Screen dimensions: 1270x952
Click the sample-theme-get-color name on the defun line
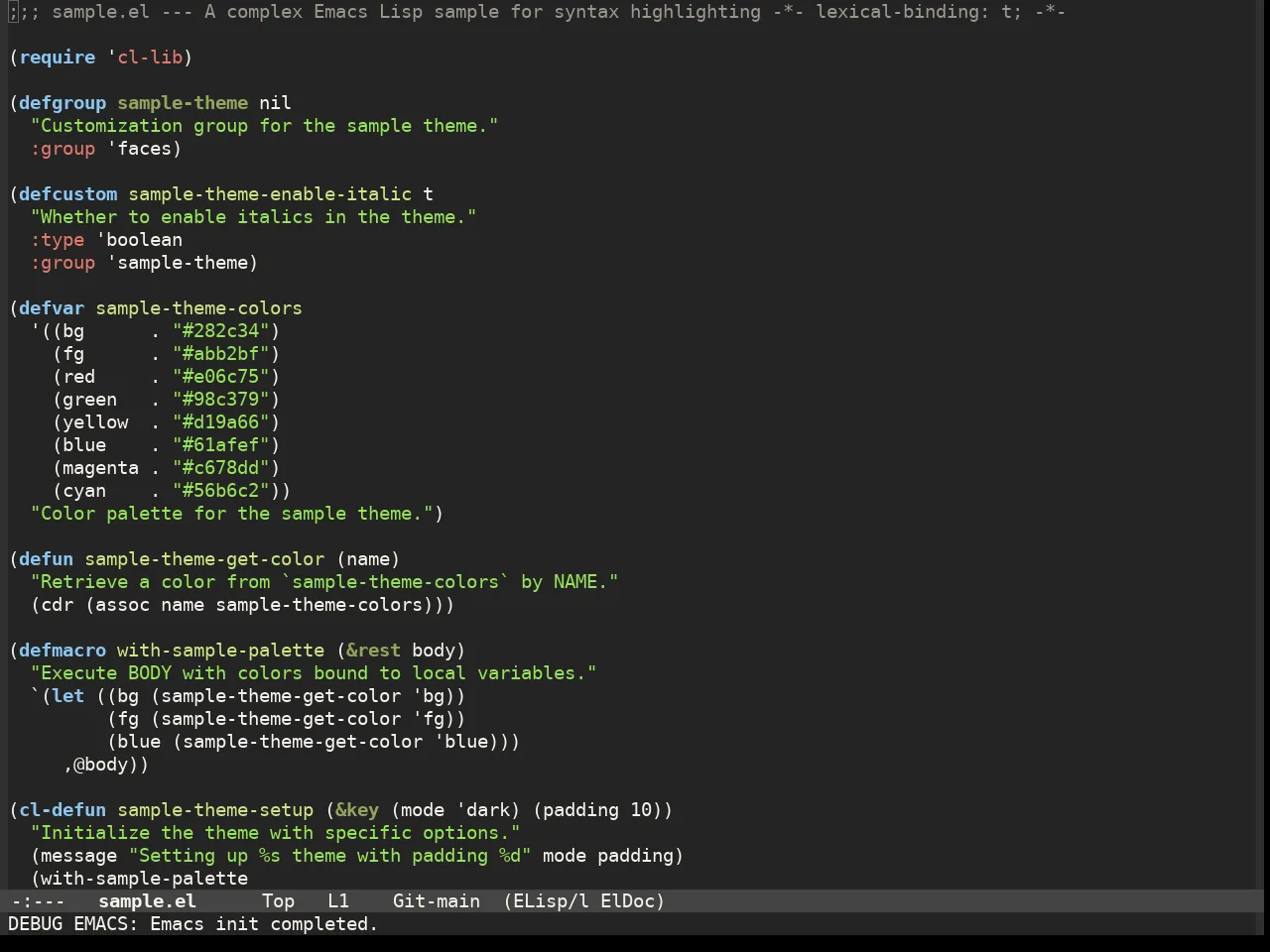tap(204, 559)
